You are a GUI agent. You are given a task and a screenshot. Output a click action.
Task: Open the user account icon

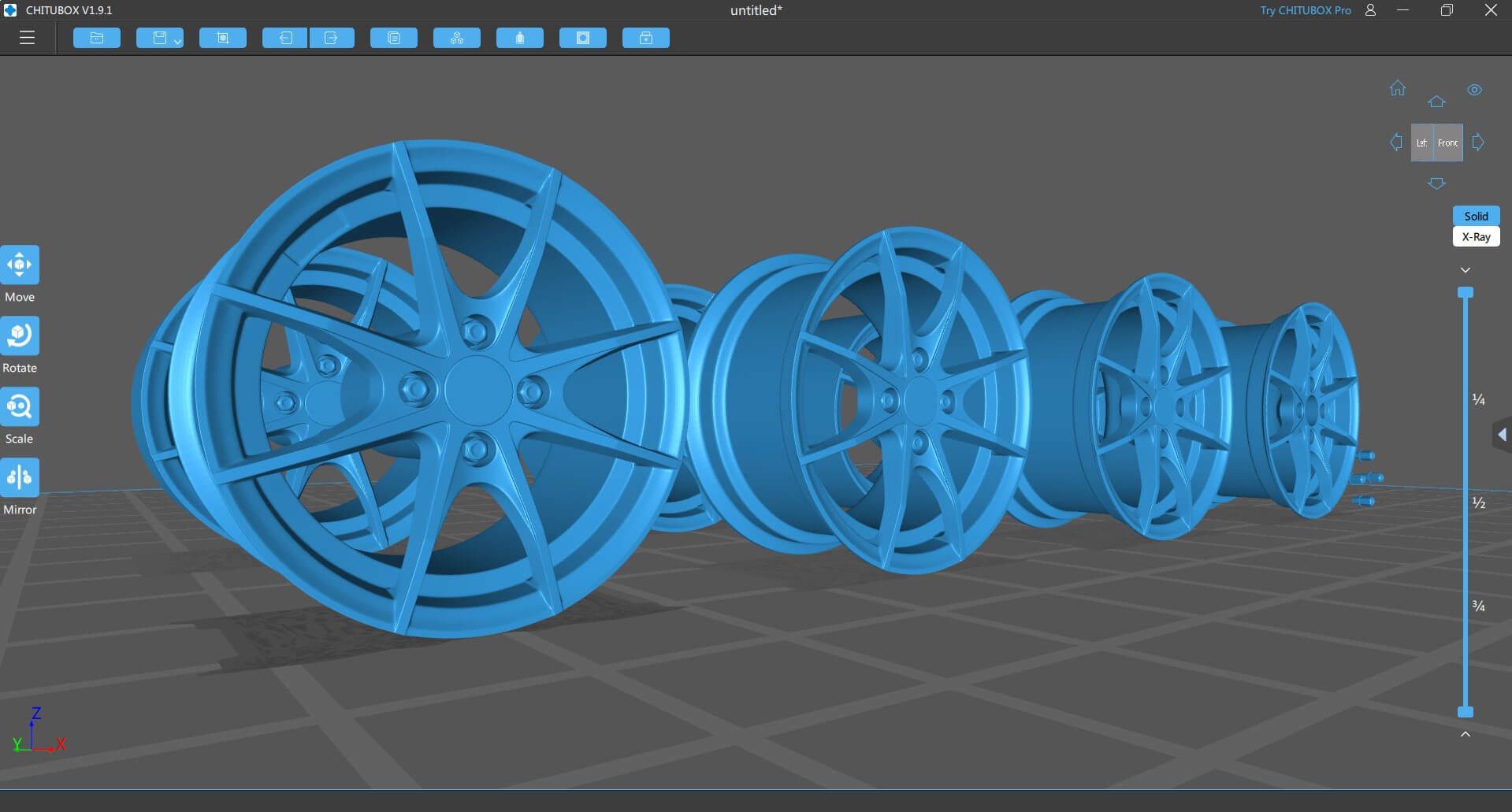[x=1370, y=10]
